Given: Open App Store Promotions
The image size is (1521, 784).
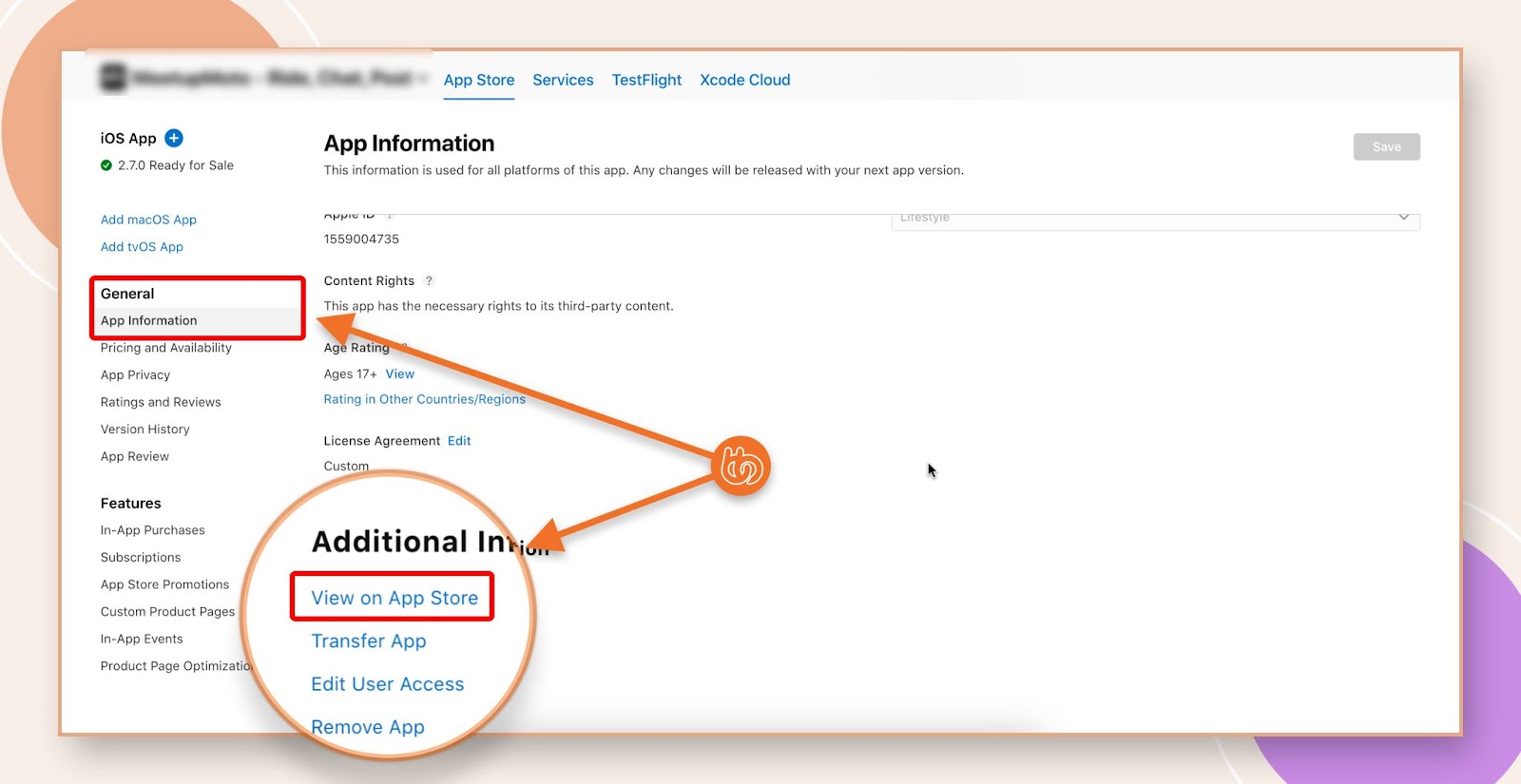Looking at the screenshot, I should (165, 584).
